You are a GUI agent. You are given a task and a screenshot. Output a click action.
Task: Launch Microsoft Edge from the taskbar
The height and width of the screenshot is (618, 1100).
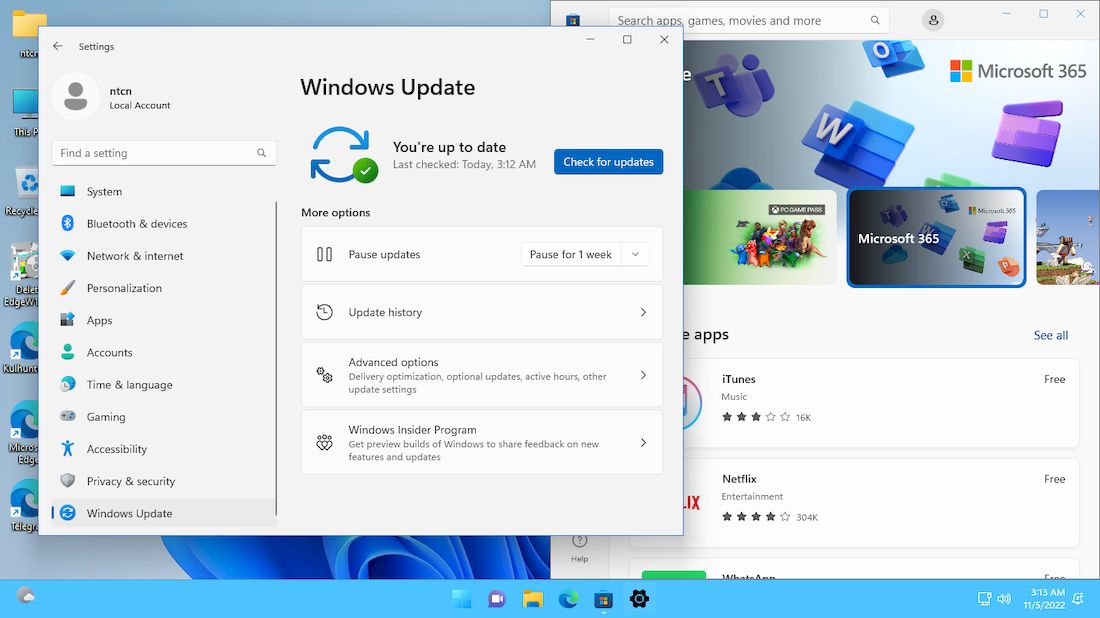pos(568,599)
